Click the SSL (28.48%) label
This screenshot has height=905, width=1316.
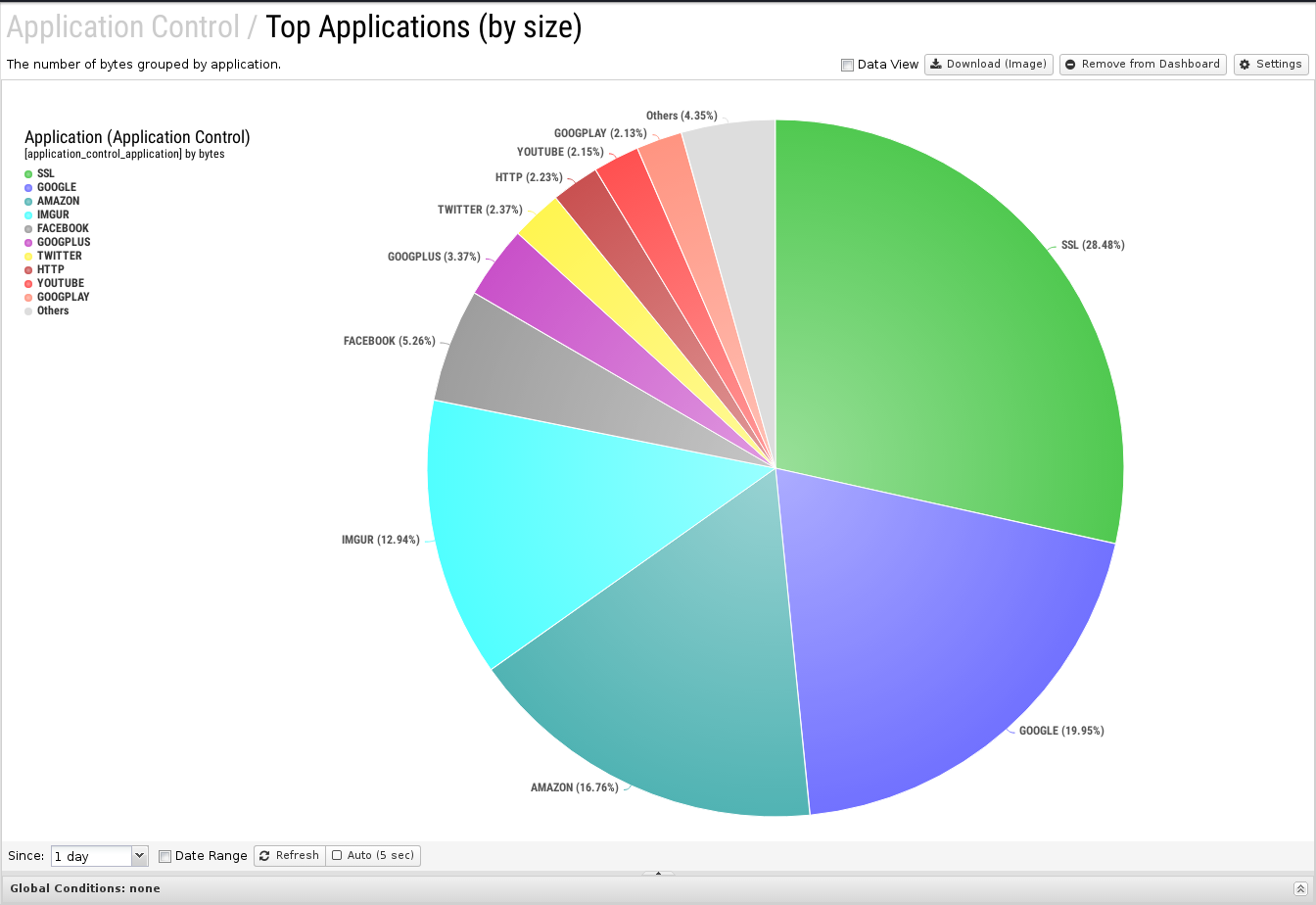click(x=1093, y=245)
